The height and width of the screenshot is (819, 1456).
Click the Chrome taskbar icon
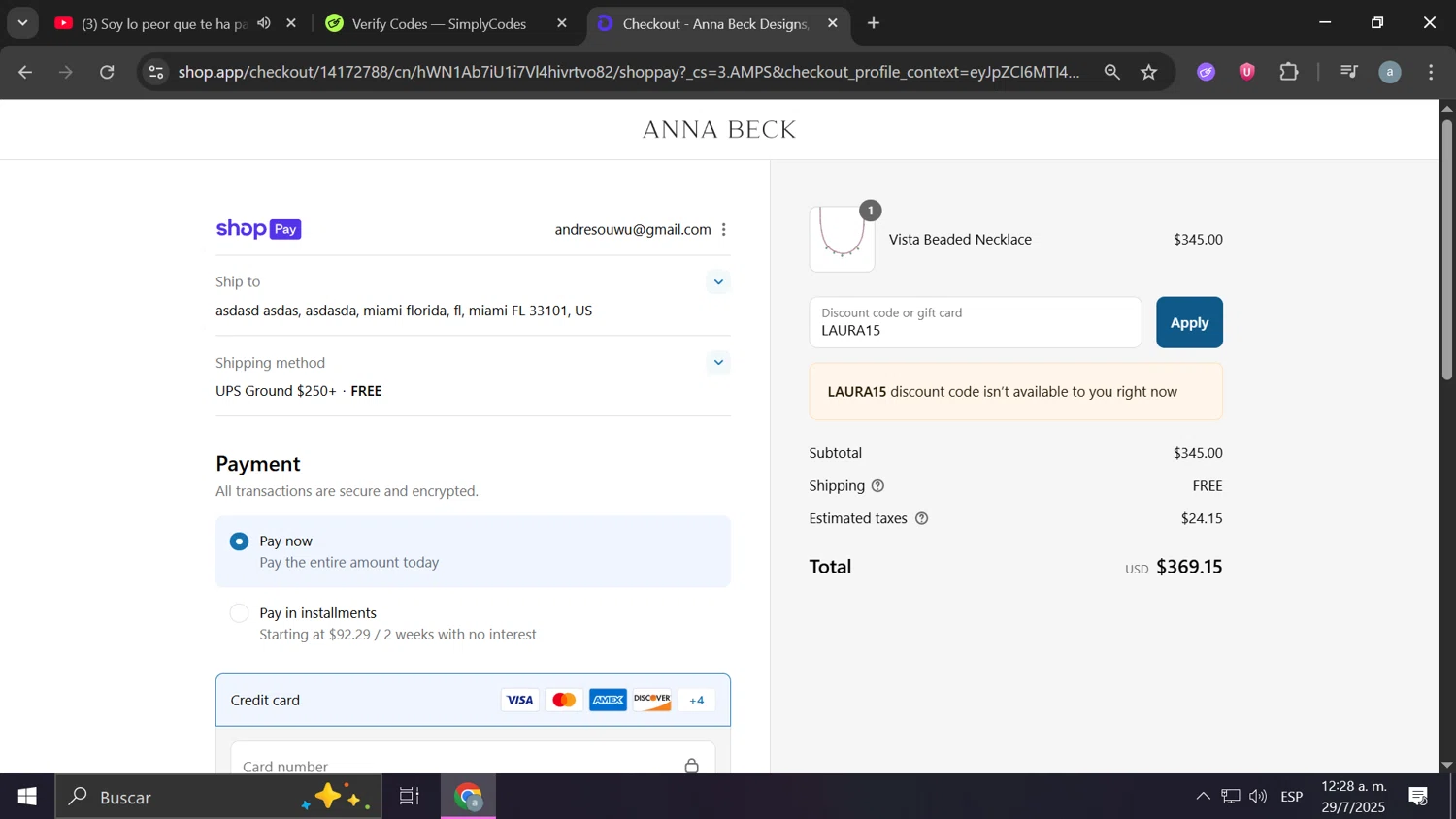(x=470, y=797)
